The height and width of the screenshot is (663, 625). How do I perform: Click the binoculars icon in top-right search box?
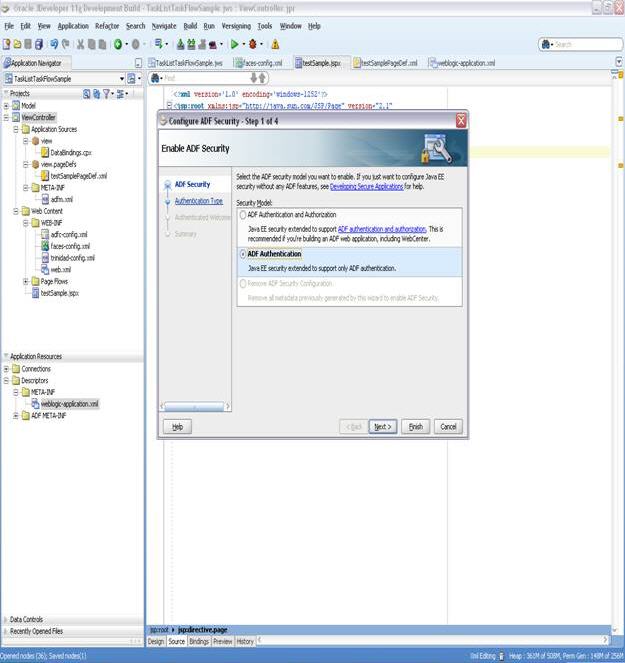546,44
